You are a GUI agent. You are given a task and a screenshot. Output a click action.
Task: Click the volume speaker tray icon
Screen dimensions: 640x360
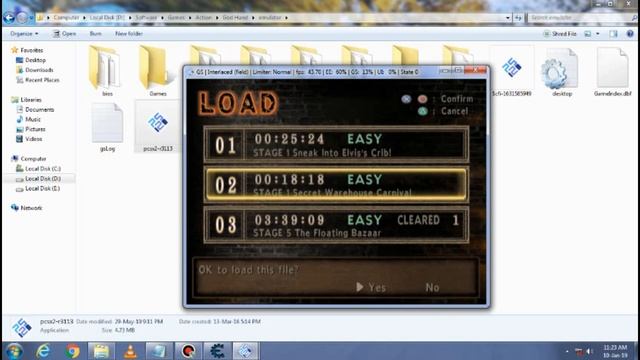(589, 351)
